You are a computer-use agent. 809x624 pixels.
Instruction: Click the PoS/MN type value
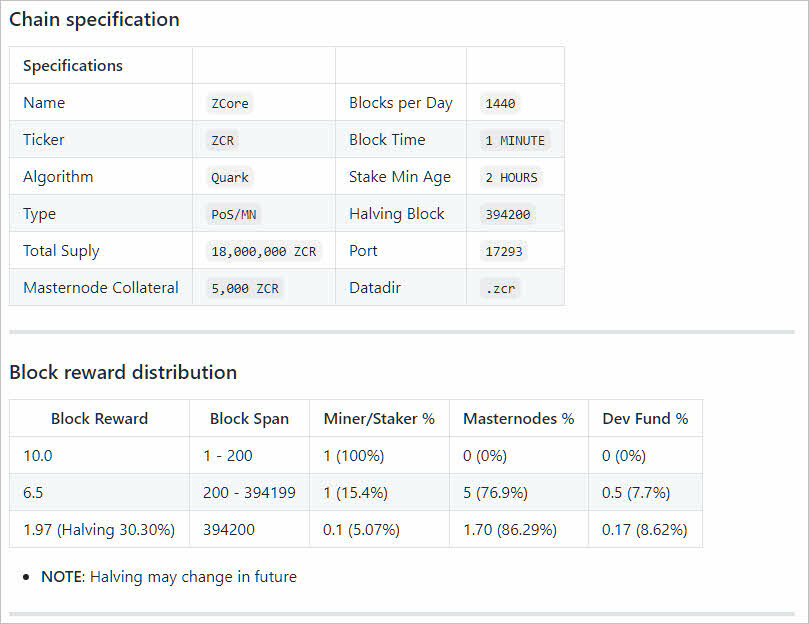pyautogui.click(x=232, y=214)
